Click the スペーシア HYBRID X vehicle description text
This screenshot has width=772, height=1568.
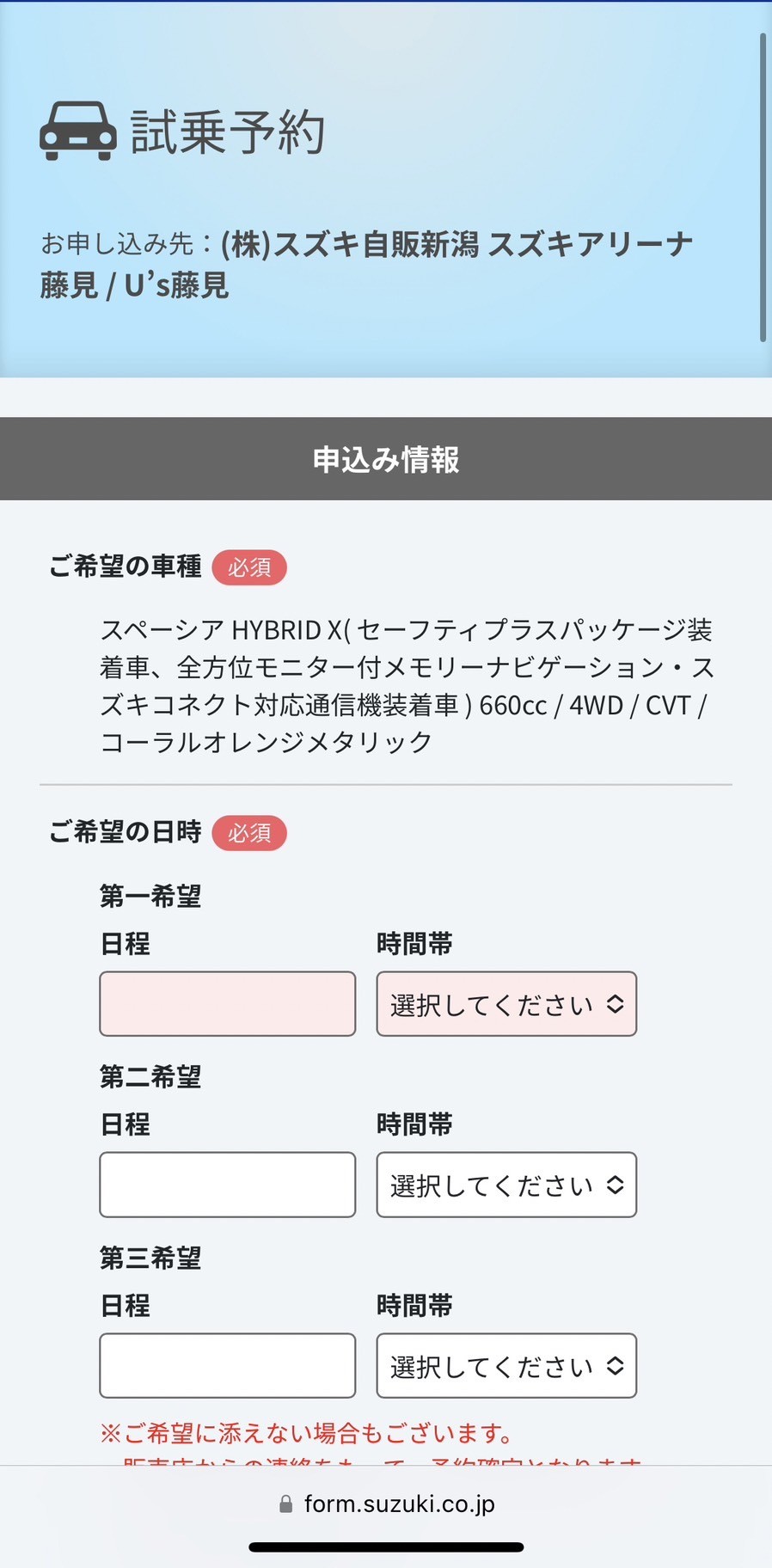point(407,685)
